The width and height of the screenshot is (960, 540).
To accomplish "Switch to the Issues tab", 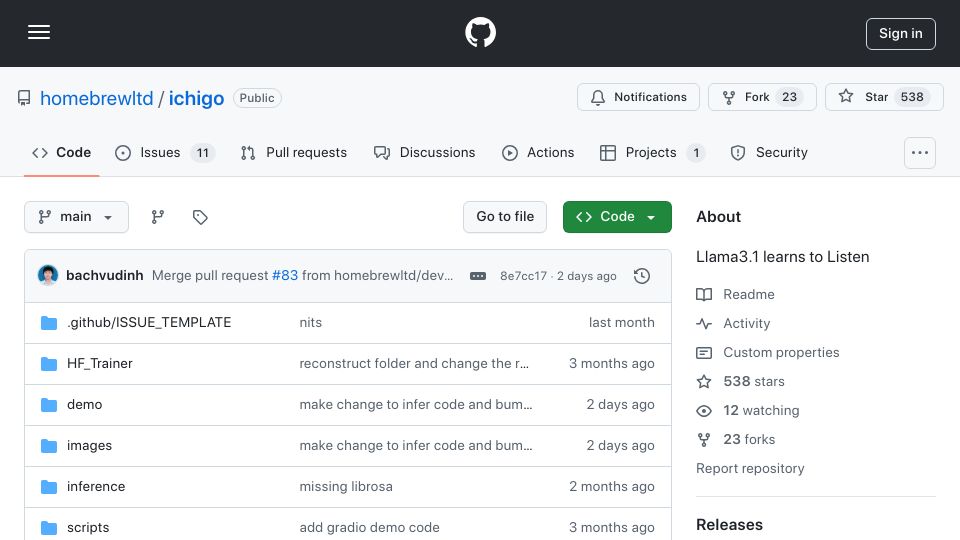I will [x=165, y=152].
